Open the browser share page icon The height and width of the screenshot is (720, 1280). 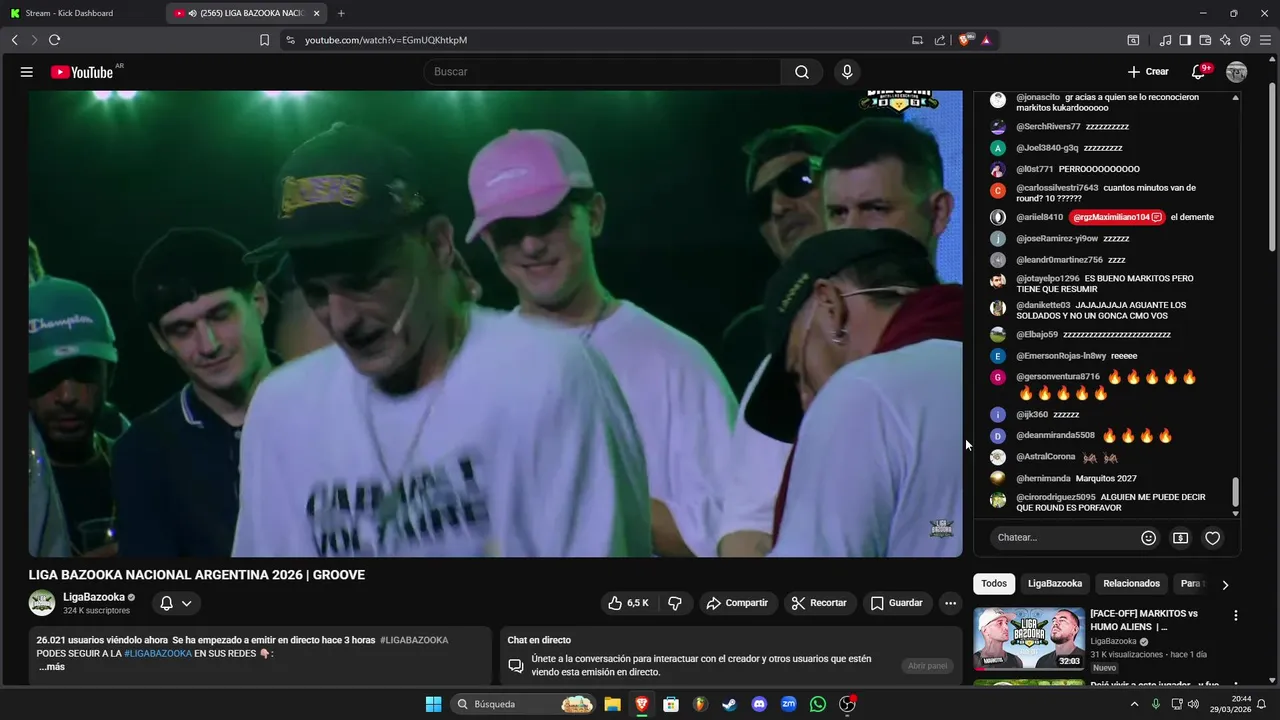click(x=939, y=40)
